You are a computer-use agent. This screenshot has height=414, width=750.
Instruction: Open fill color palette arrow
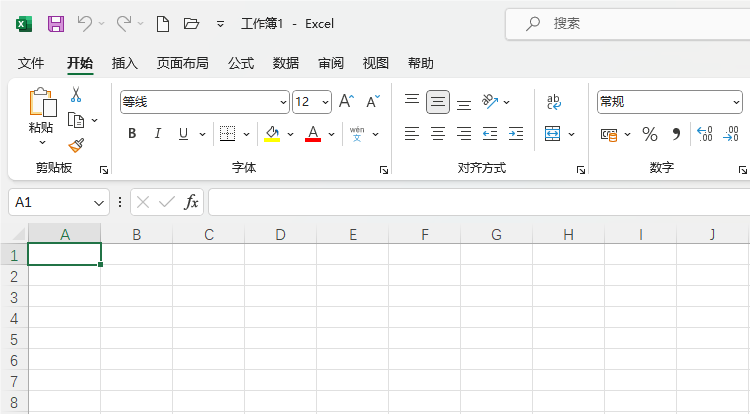click(x=290, y=134)
